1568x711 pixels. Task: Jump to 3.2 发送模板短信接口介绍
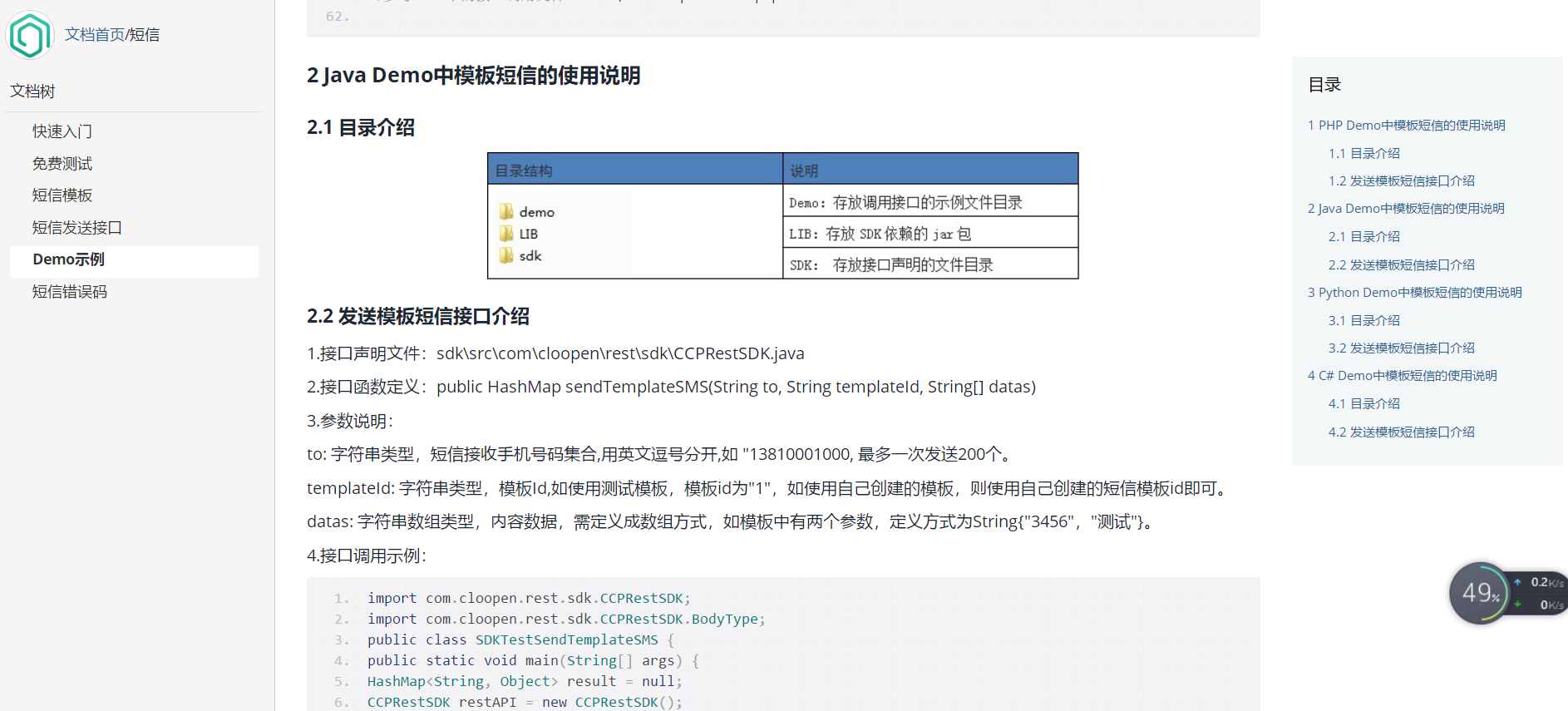click(x=1401, y=348)
